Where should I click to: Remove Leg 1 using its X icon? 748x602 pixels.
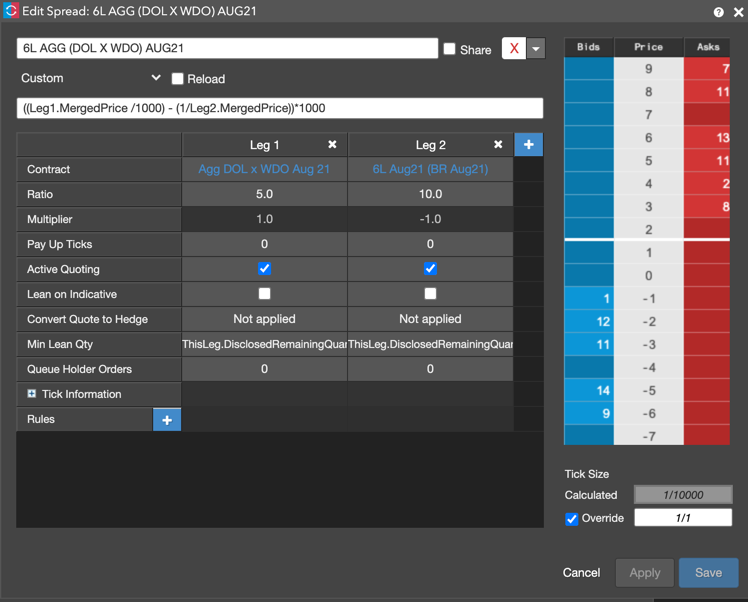pyautogui.click(x=332, y=145)
